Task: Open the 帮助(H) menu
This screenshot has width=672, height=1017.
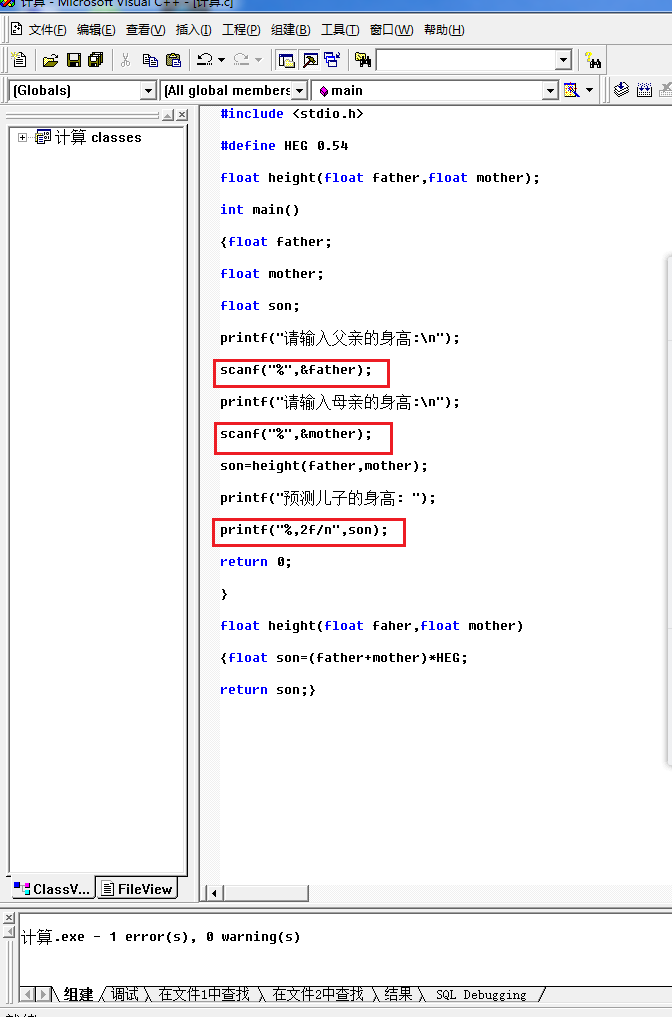Action: point(444,30)
